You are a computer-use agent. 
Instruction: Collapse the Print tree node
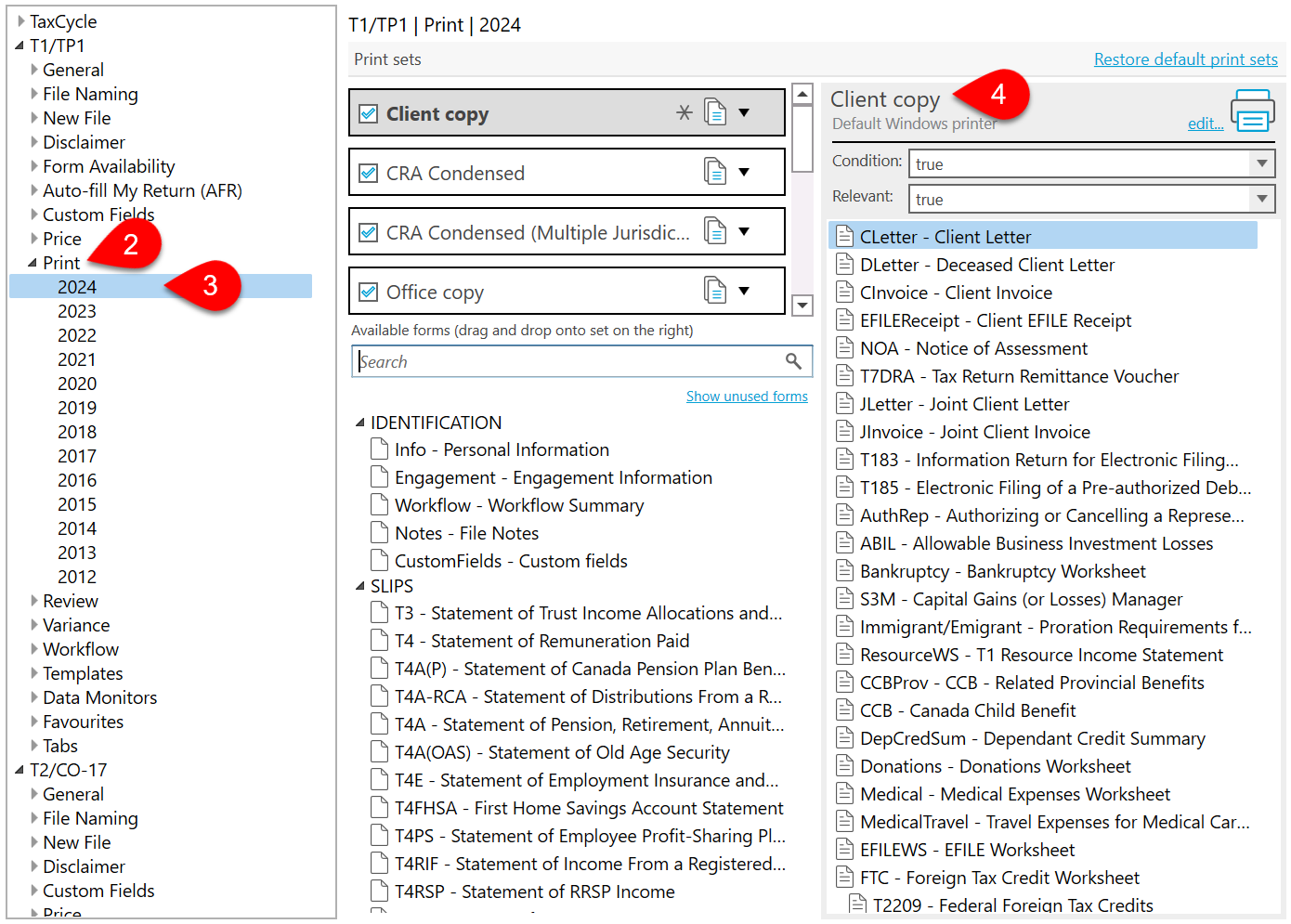(x=33, y=263)
